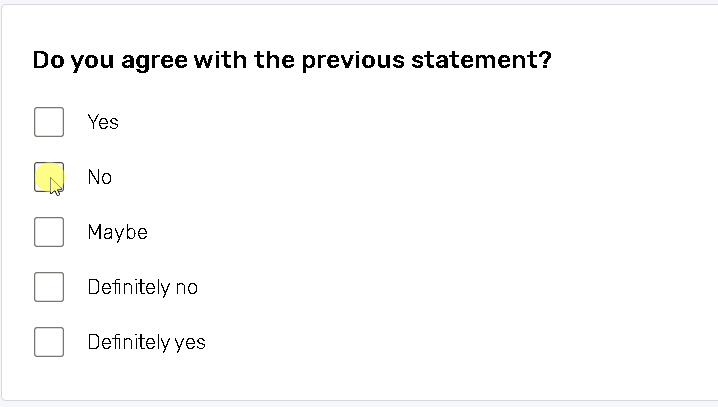Pick the "Definitely yes" label text
The width and height of the screenshot is (718, 407).
point(146,342)
